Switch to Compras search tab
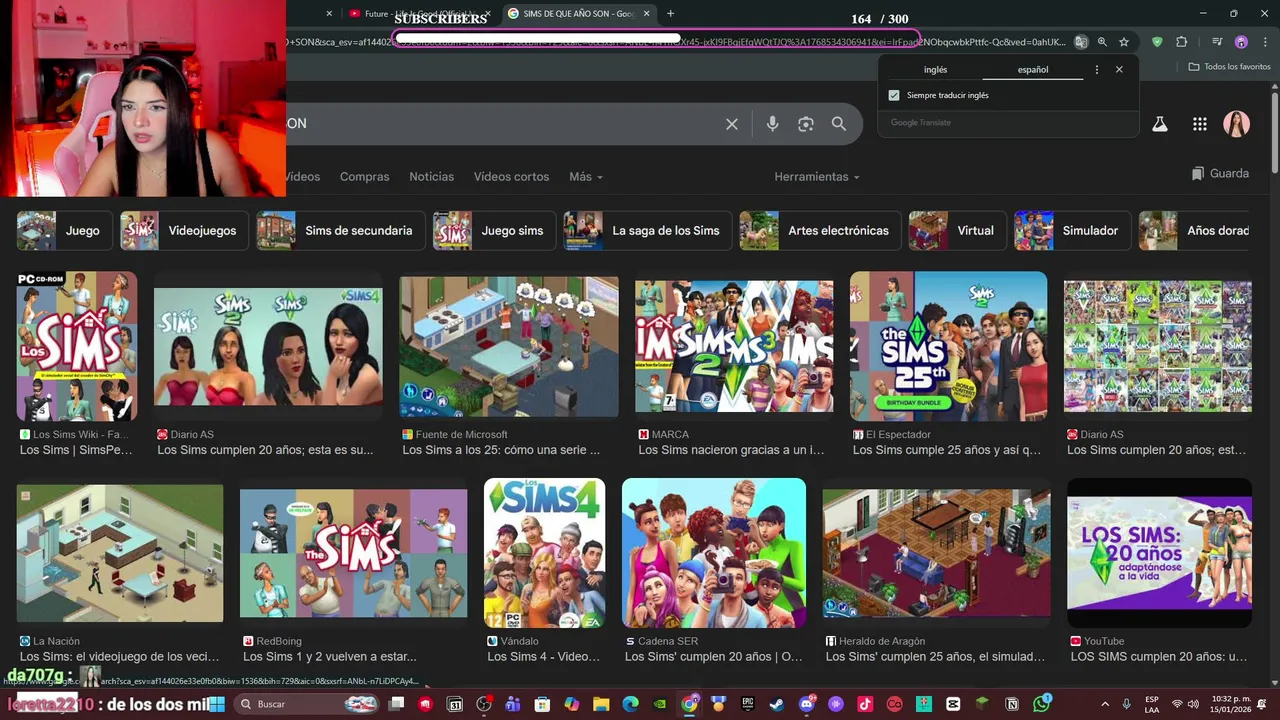 (x=364, y=176)
